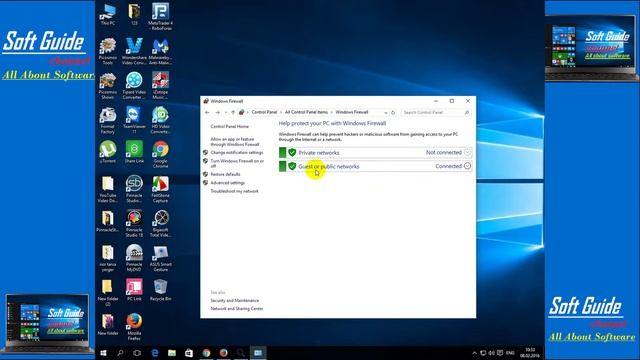This screenshot has height=360, width=640.
Task: Select the Google Chrome desktop icon
Action: [160, 154]
